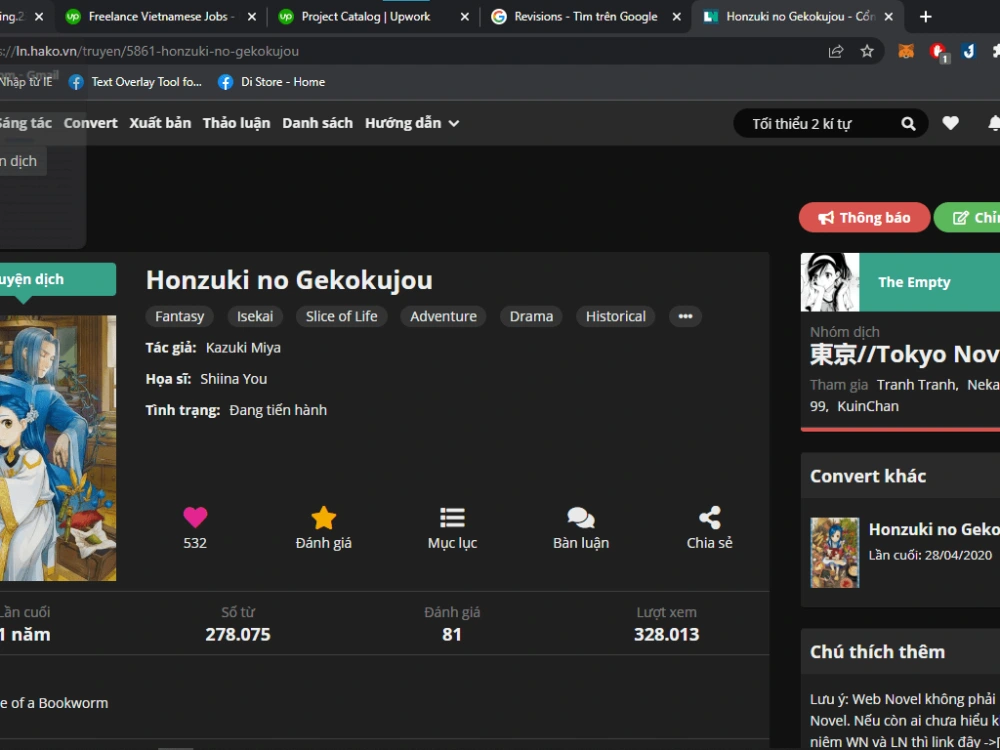Select the Isekai genre tag
Image resolution: width=1000 pixels, height=750 pixels.
(x=255, y=316)
